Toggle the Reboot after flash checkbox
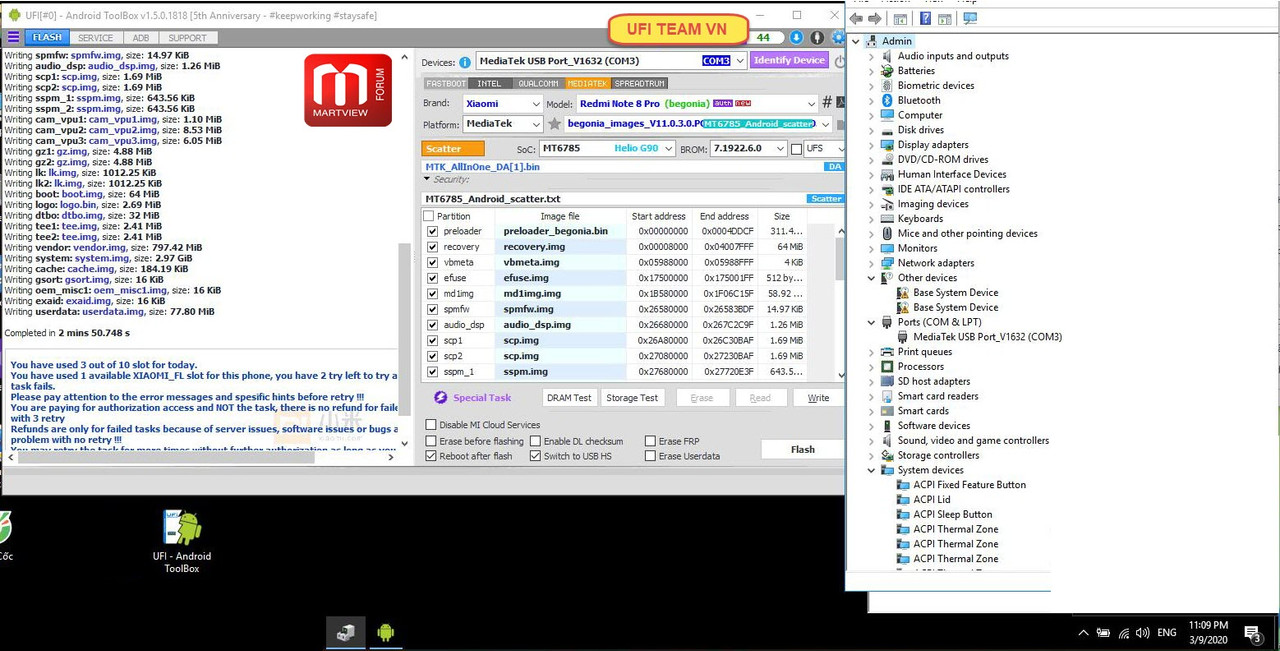 click(x=431, y=456)
